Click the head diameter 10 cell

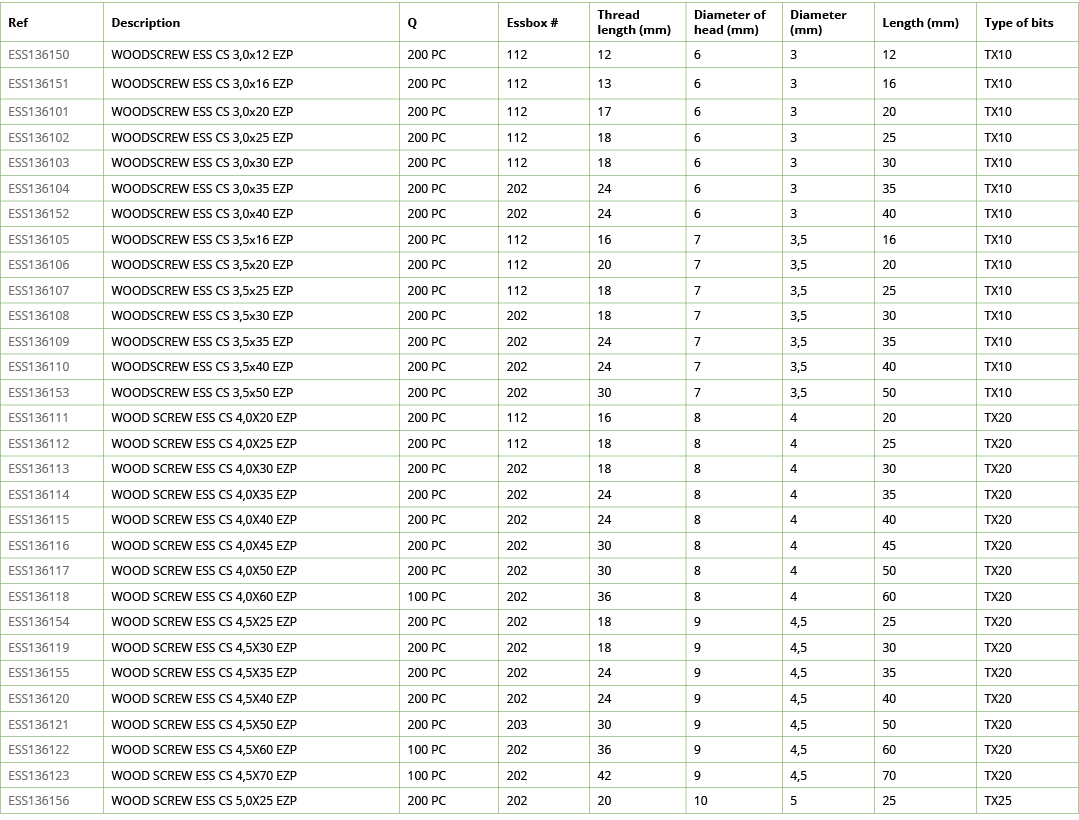coord(699,800)
